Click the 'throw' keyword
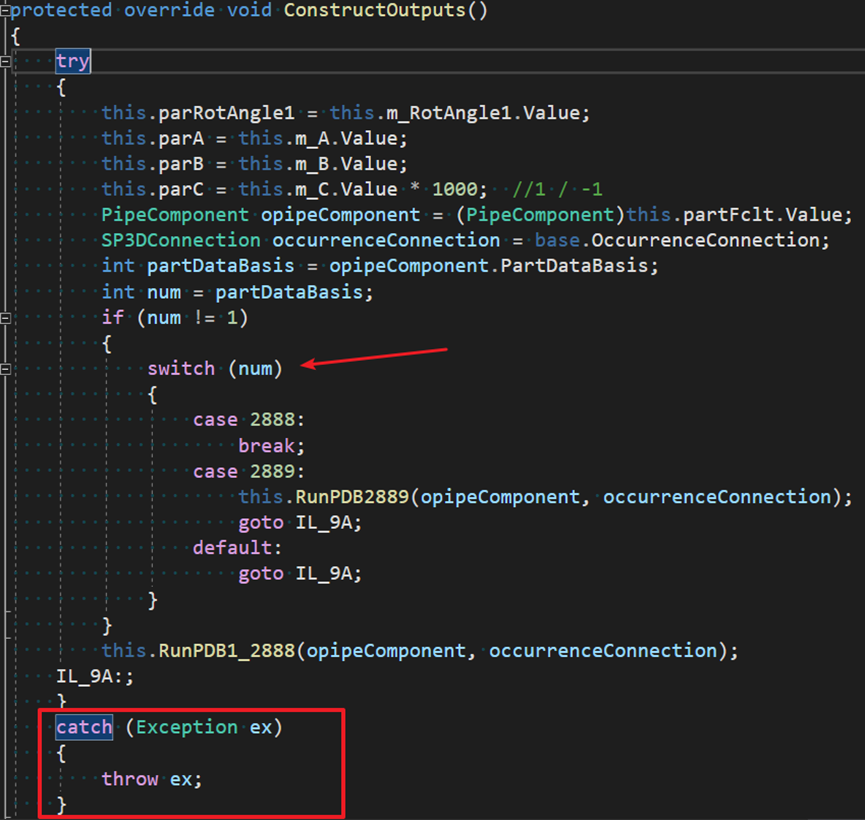 pos(130,779)
